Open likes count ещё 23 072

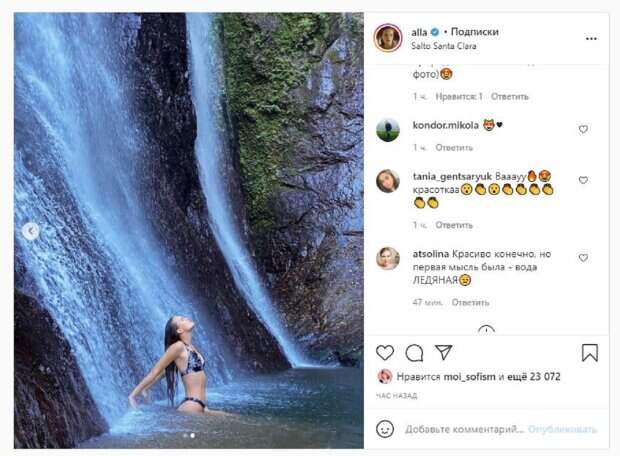click(535, 377)
